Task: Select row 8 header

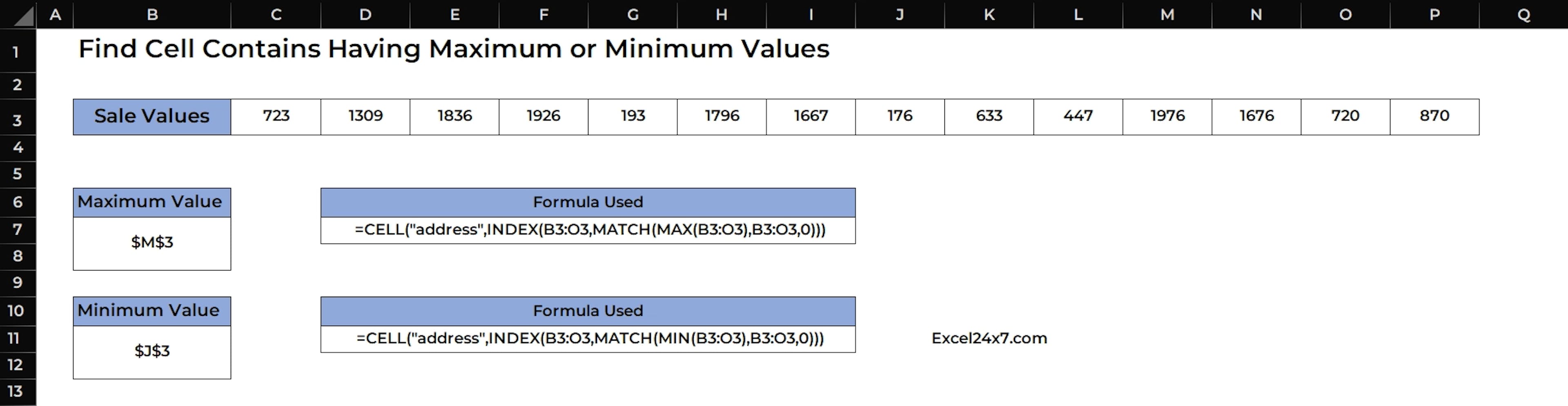Action: point(18,256)
